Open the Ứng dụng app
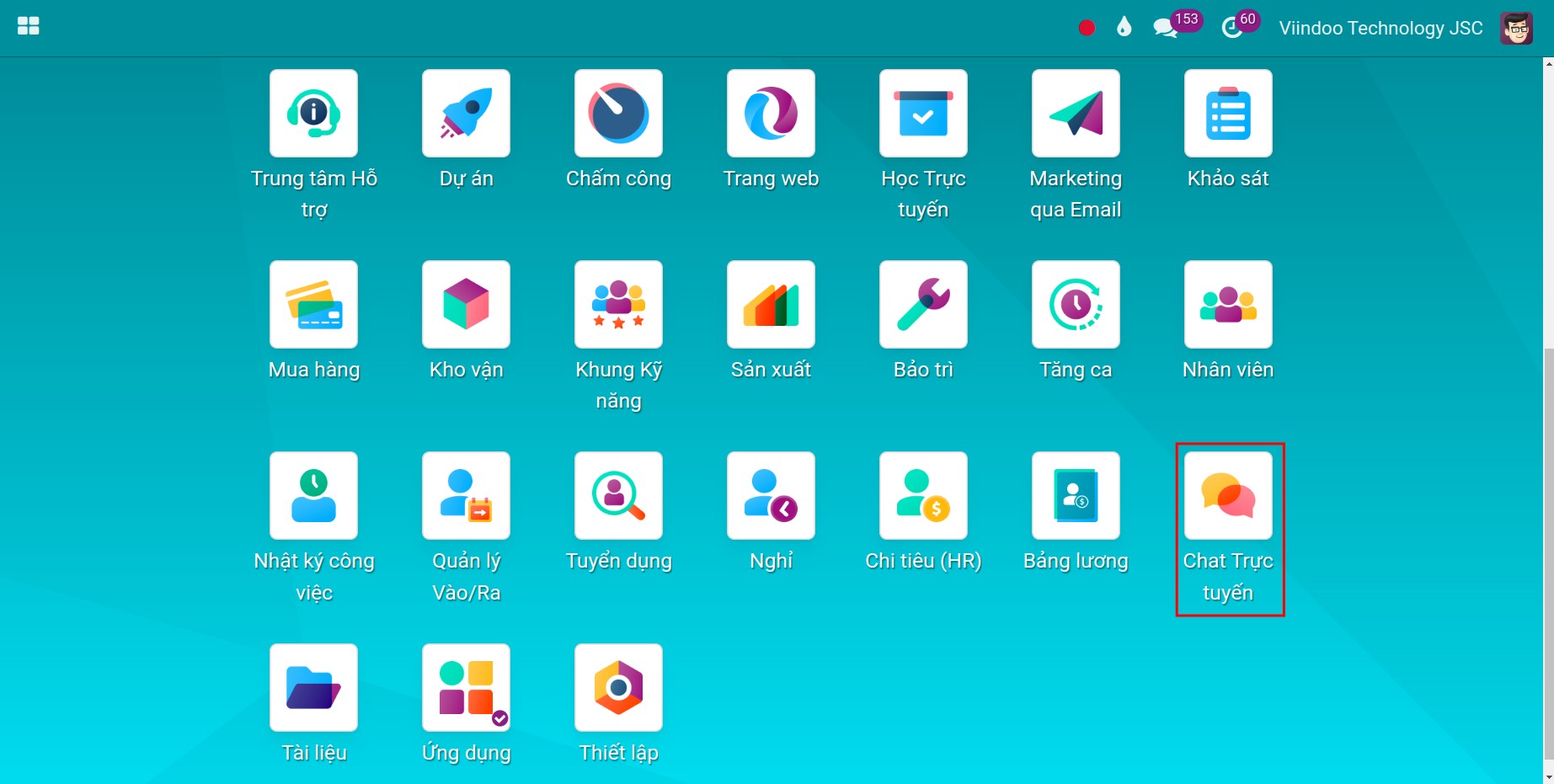This screenshot has height=784, width=1554. point(466,688)
